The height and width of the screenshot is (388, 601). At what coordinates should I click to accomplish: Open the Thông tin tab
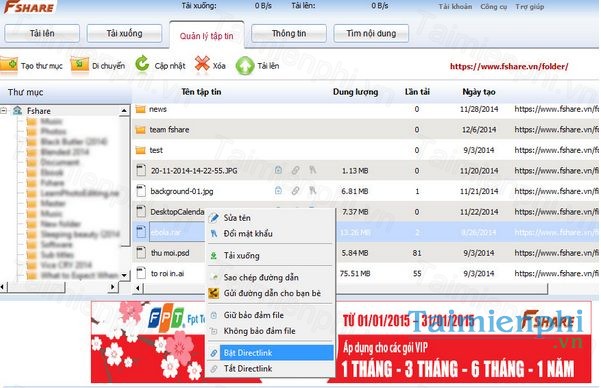(x=289, y=33)
